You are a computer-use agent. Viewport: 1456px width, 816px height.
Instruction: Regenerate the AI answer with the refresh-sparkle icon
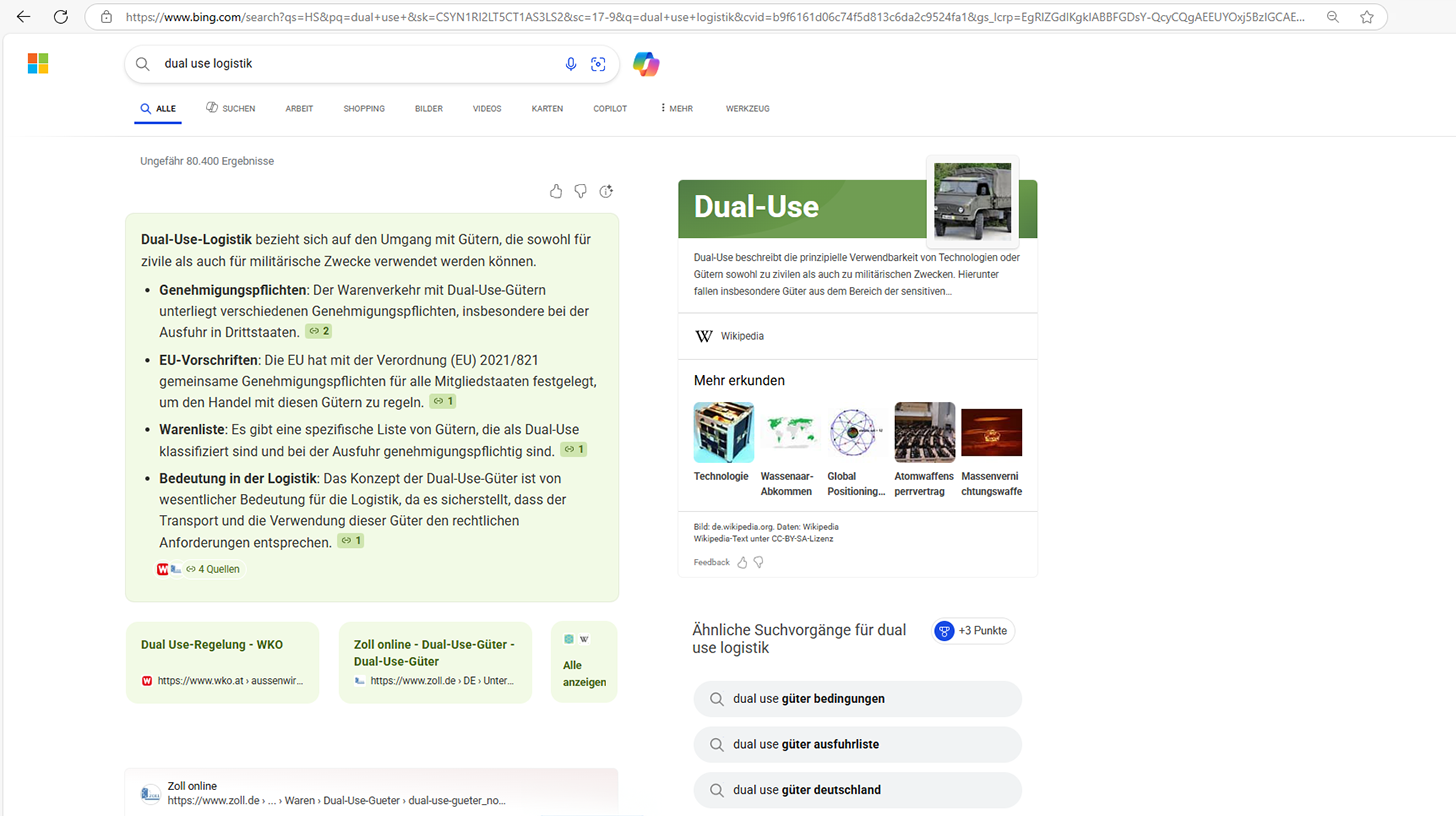click(606, 191)
